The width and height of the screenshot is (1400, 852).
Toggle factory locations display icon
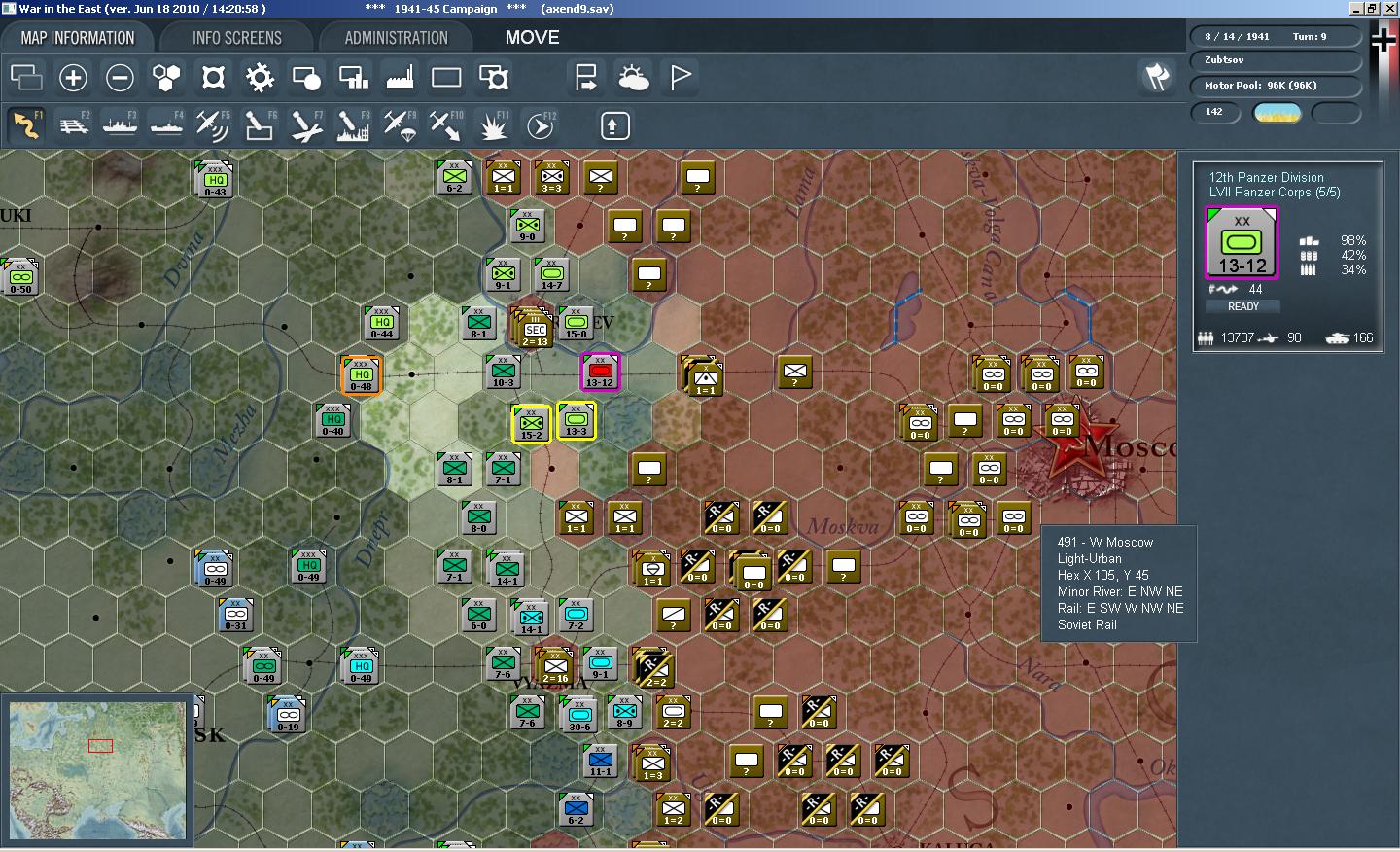[400, 77]
